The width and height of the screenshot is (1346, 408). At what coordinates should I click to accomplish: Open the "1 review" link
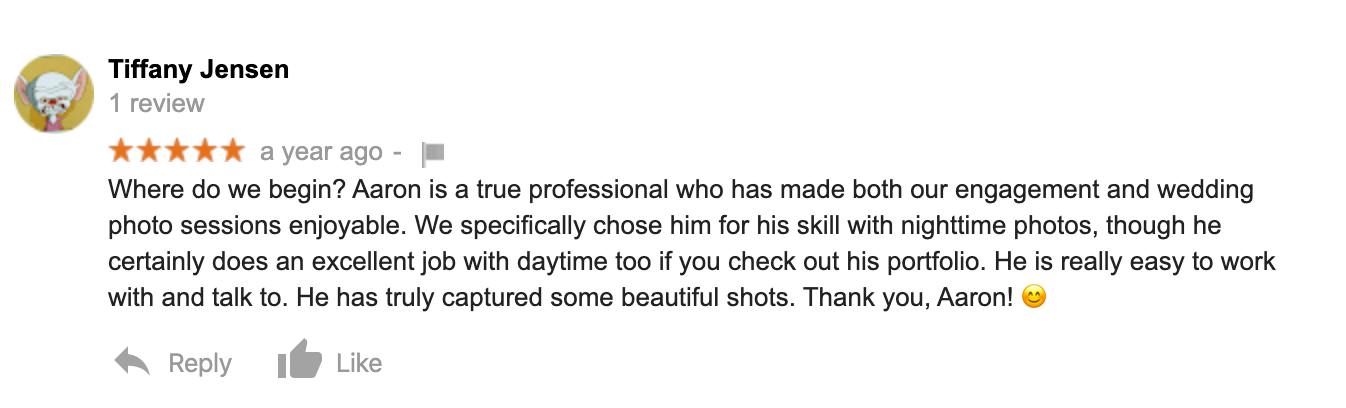click(157, 103)
